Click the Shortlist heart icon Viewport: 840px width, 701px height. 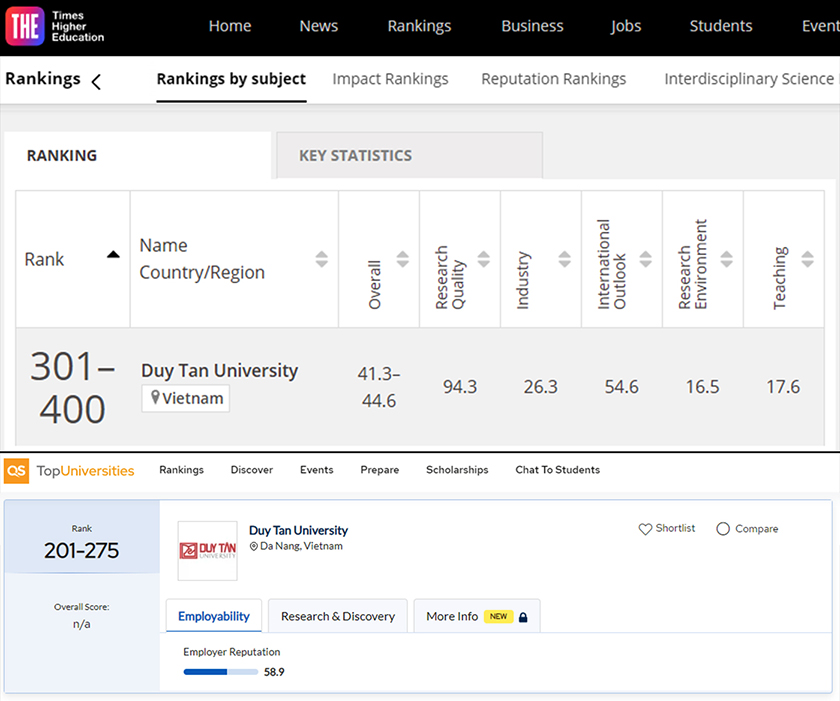pyautogui.click(x=645, y=529)
